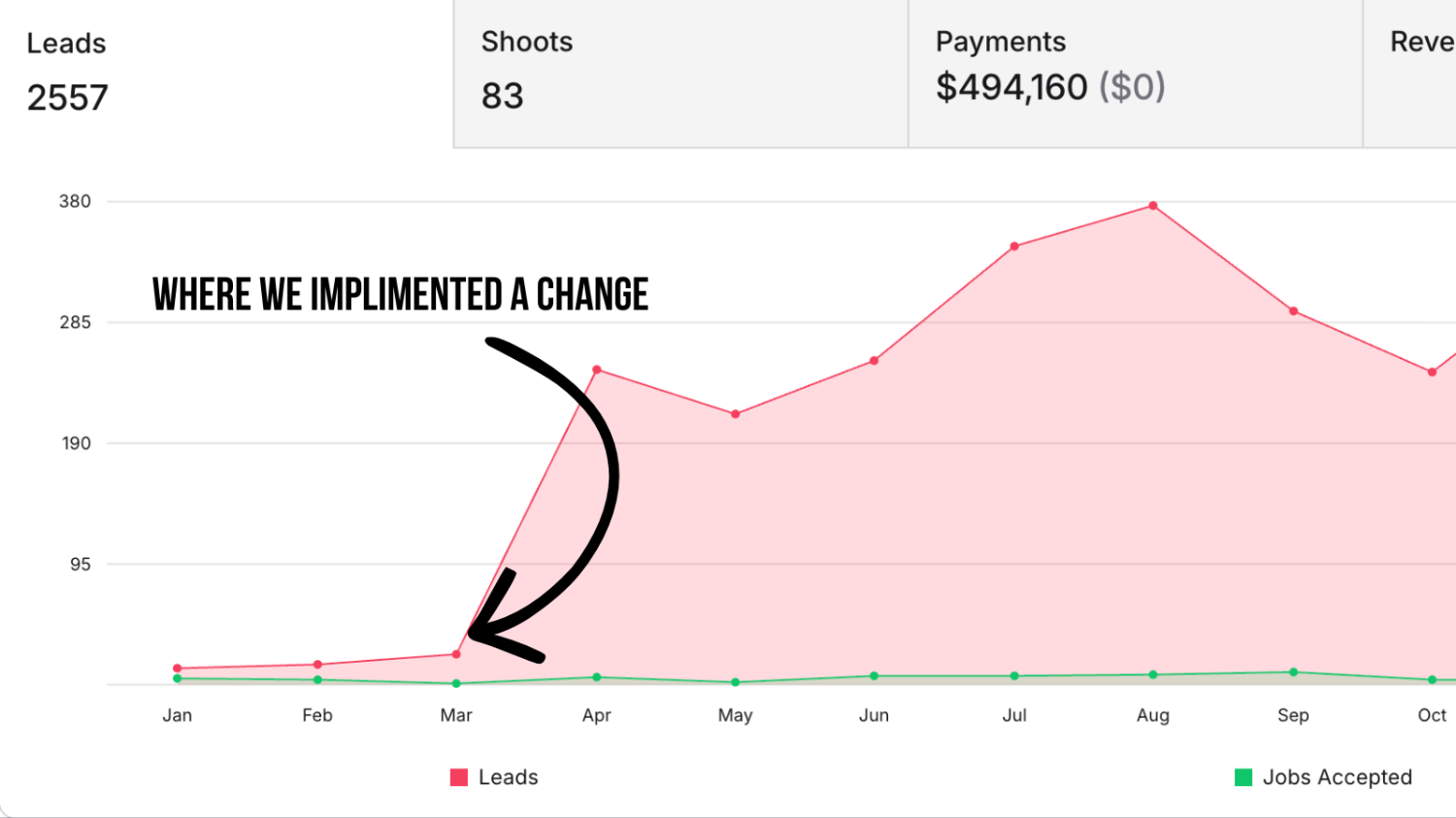This screenshot has height=818, width=1456.
Task: Select the January Leads data point
Action: 178,669
